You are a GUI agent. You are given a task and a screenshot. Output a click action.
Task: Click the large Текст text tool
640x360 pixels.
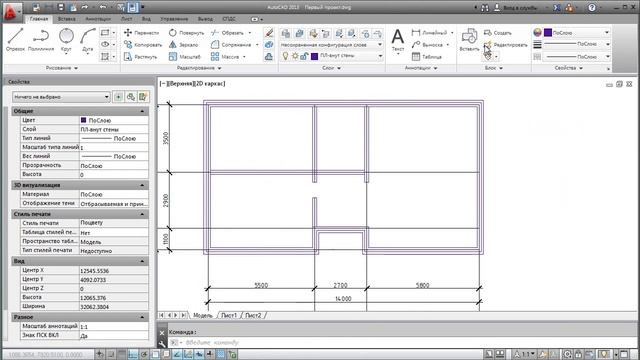point(398,40)
